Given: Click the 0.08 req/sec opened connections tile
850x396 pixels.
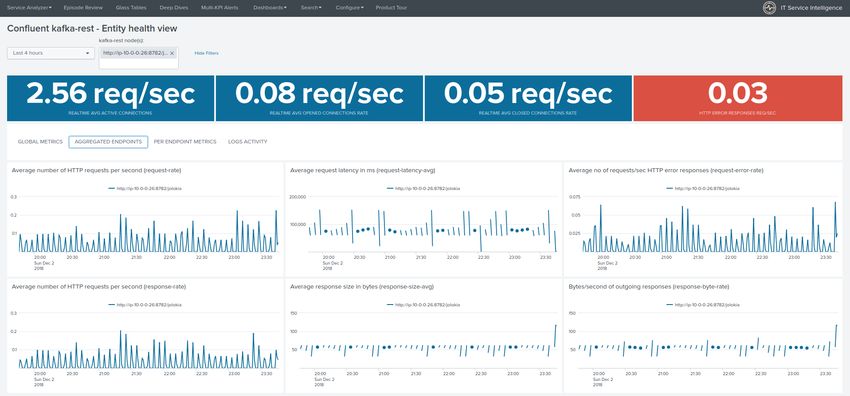Looking at the screenshot, I should [x=319, y=98].
